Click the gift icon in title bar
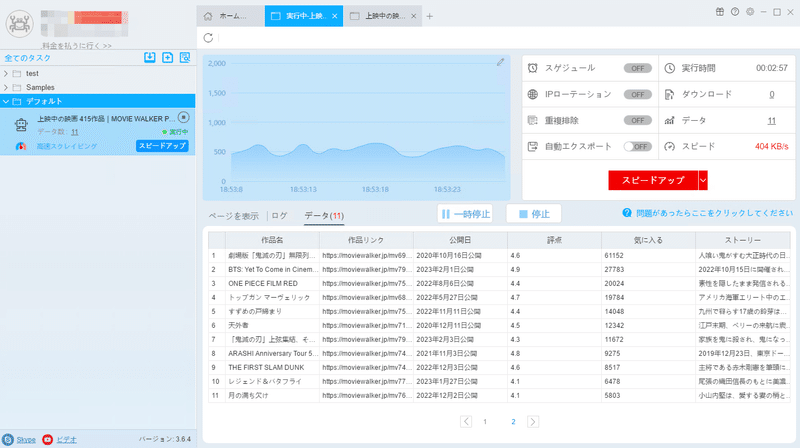800x448 pixels. point(720,12)
